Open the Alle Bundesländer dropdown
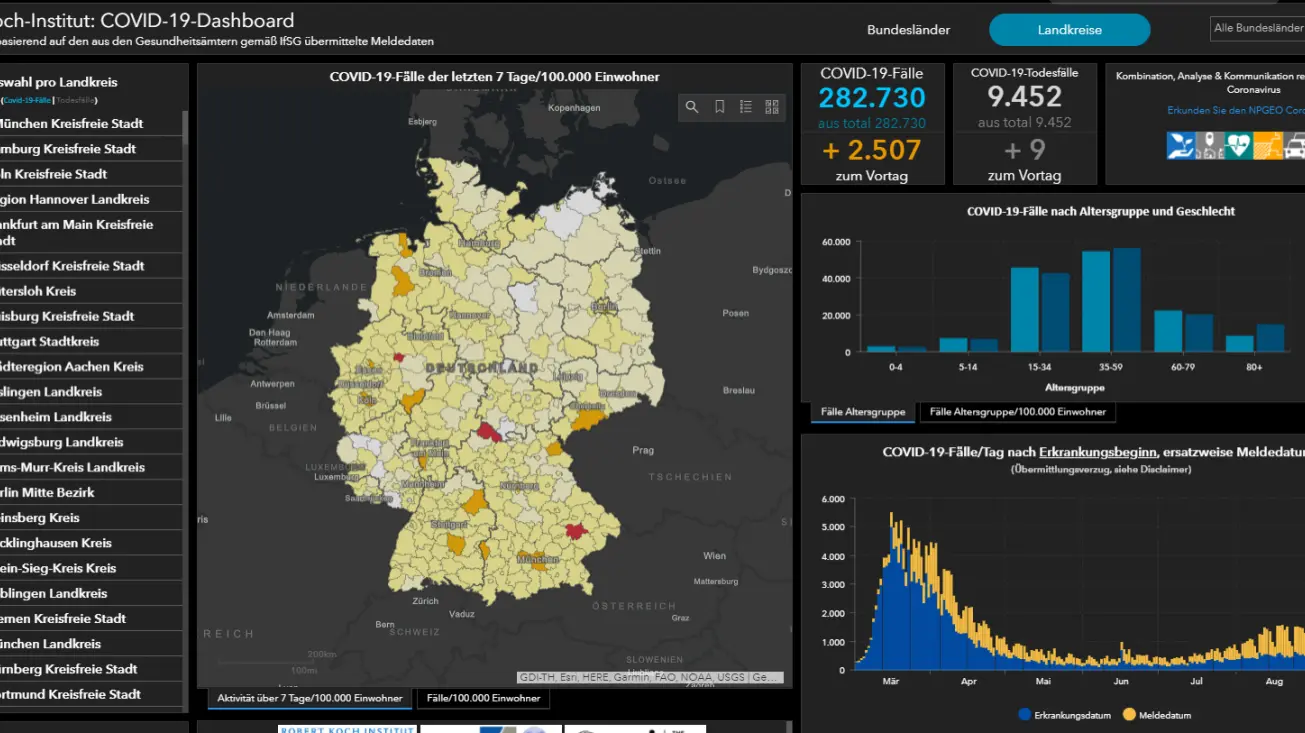 (1257, 28)
